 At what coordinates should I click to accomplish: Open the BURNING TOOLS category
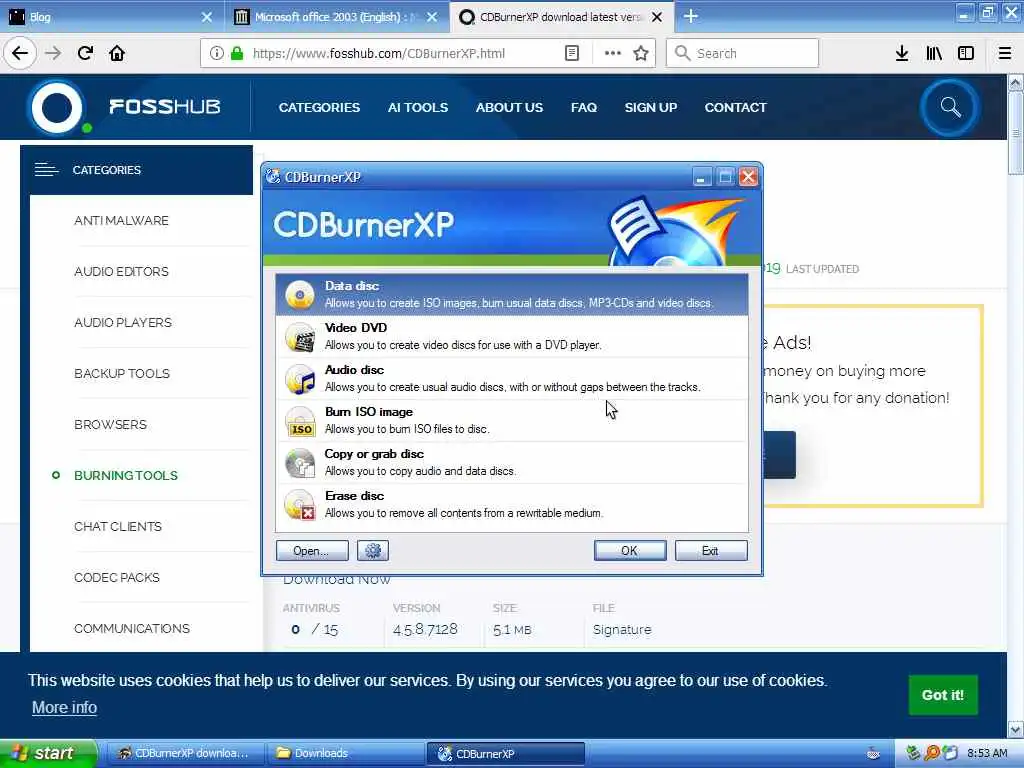coord(126,475)
